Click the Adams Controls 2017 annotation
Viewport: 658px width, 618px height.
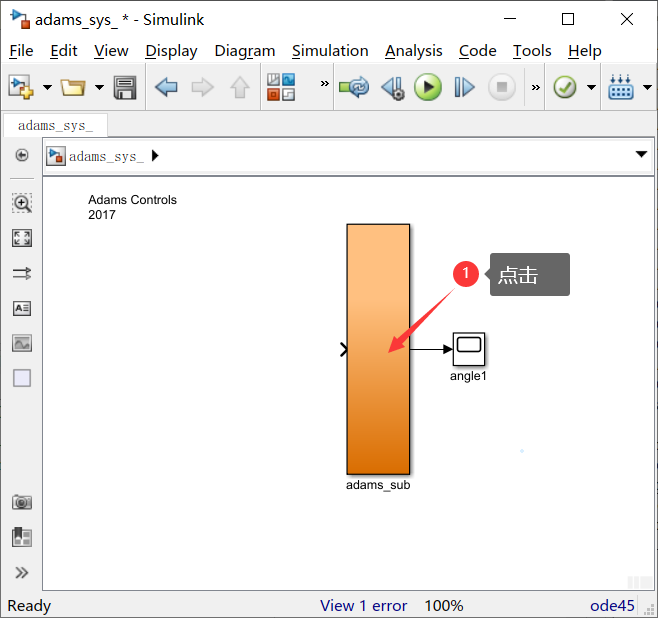coord(132,207)
